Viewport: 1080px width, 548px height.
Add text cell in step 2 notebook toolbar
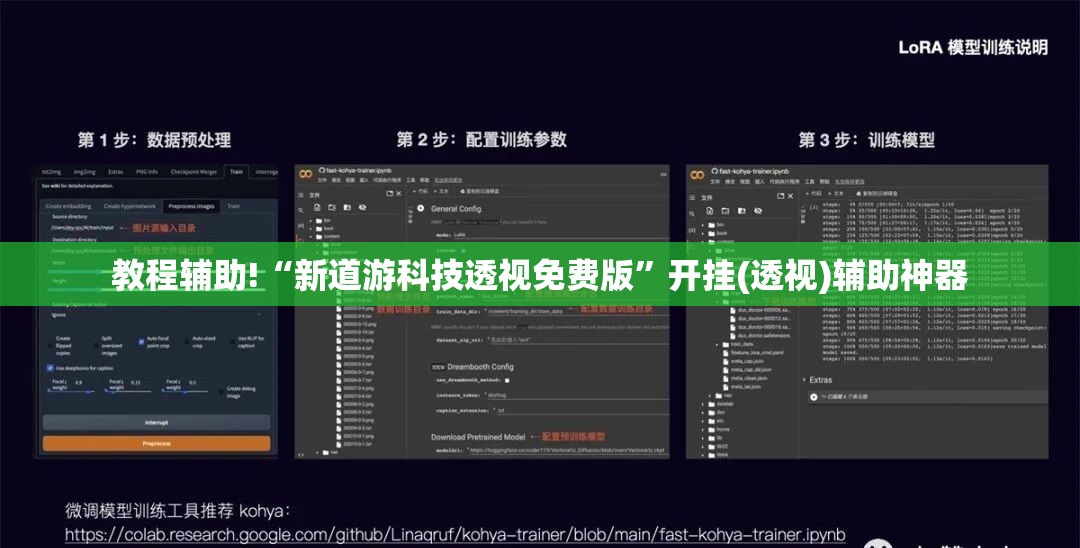point(441,191)
